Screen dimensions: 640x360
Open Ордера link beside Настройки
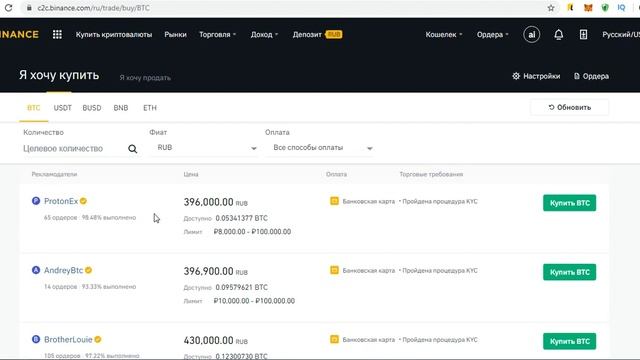(x=591, y=76)
